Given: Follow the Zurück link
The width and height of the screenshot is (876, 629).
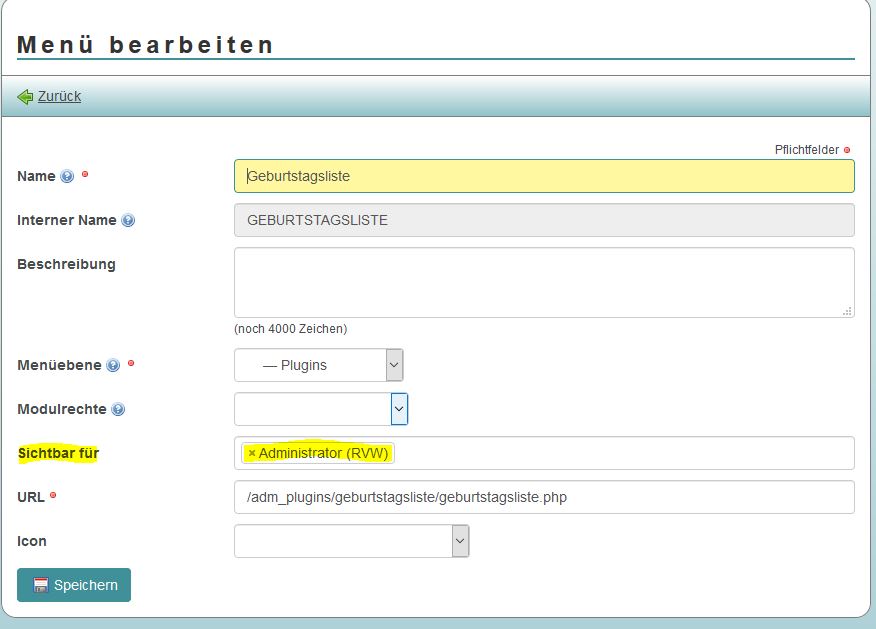Looking at the screenshot, I should (x=60, y=96).
